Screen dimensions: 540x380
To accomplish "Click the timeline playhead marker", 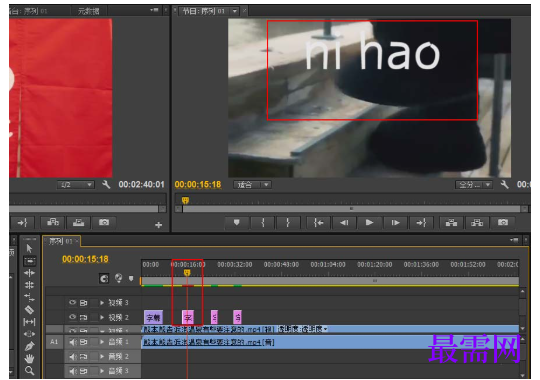I will (x=187, y=273).
